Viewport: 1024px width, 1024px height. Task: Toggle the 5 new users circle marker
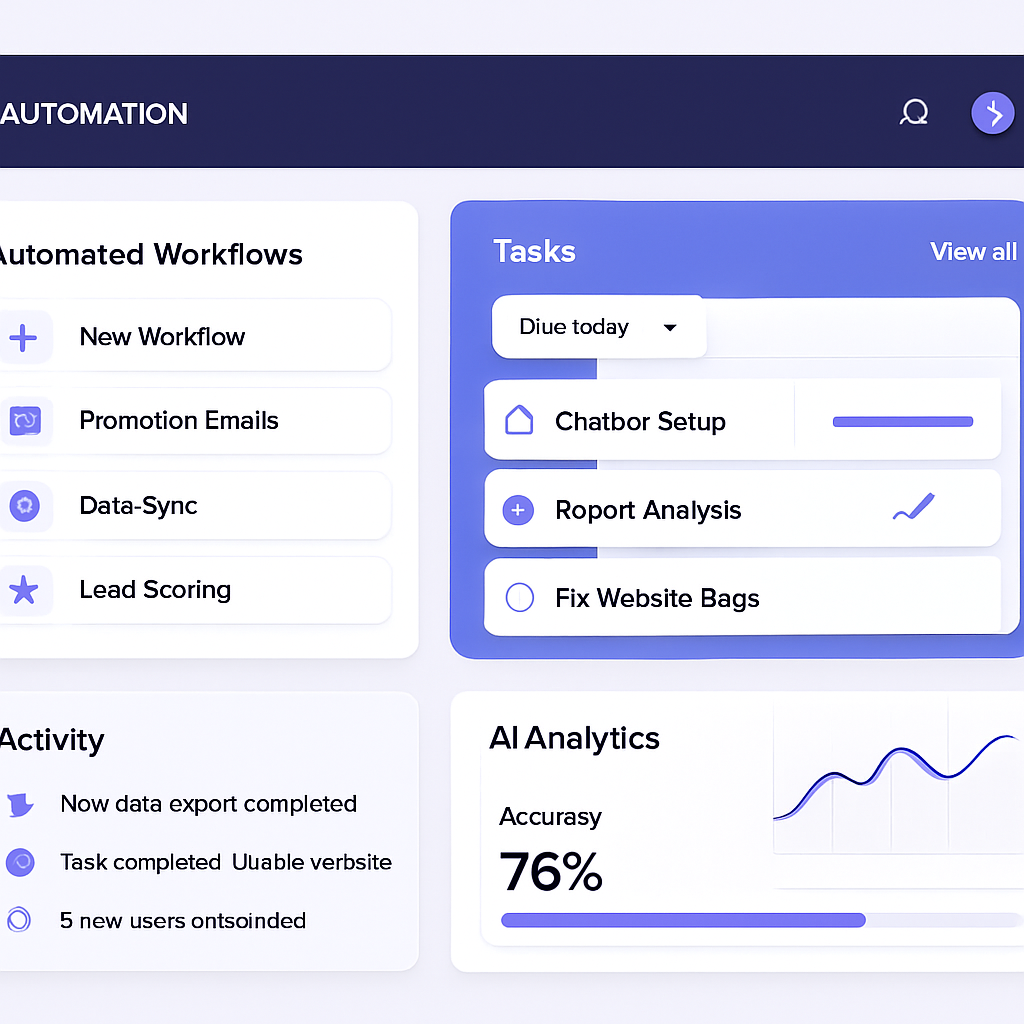[x=19, y=920]
